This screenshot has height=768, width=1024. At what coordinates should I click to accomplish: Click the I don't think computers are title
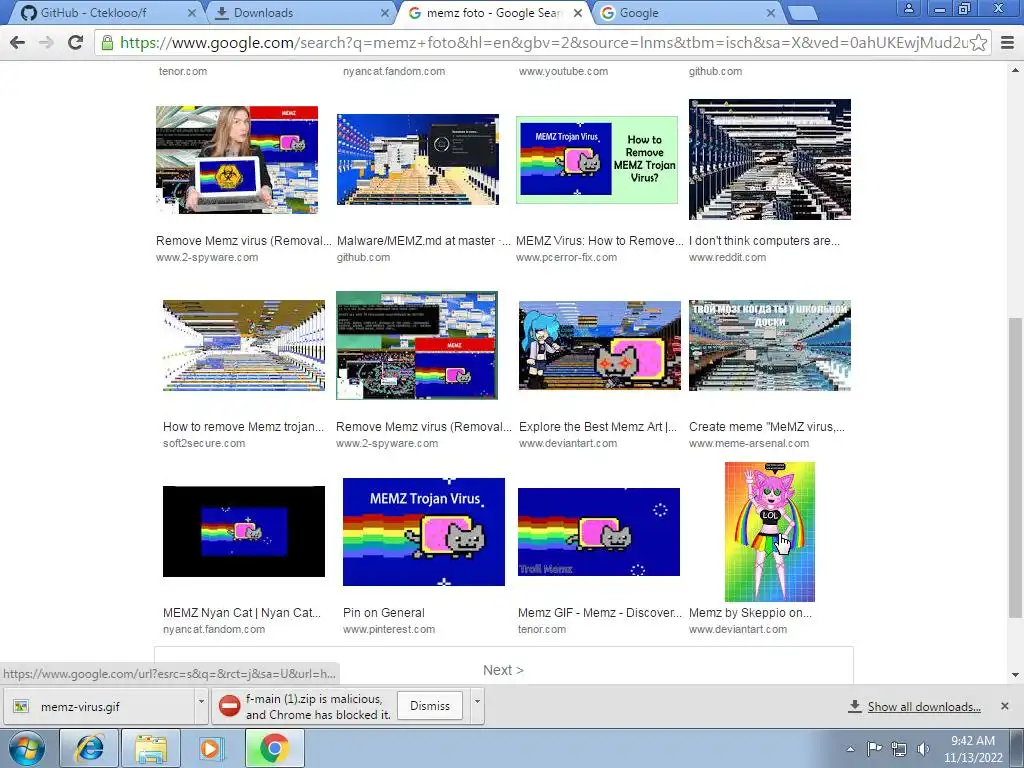[x=764, y=240]
